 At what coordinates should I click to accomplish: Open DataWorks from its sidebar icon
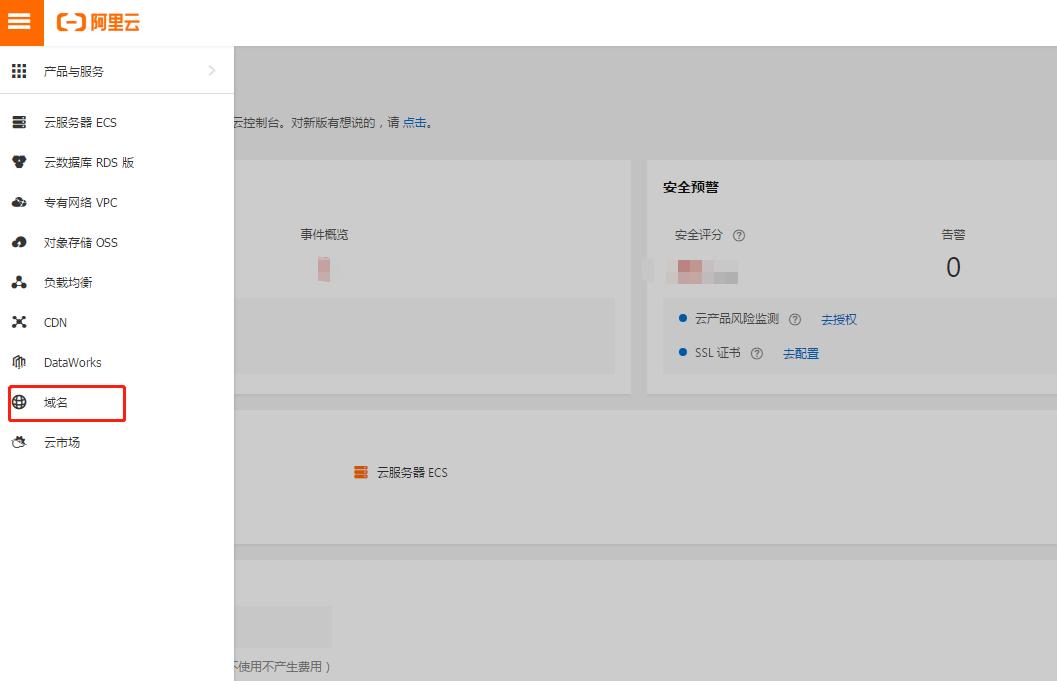coord(18,362)
